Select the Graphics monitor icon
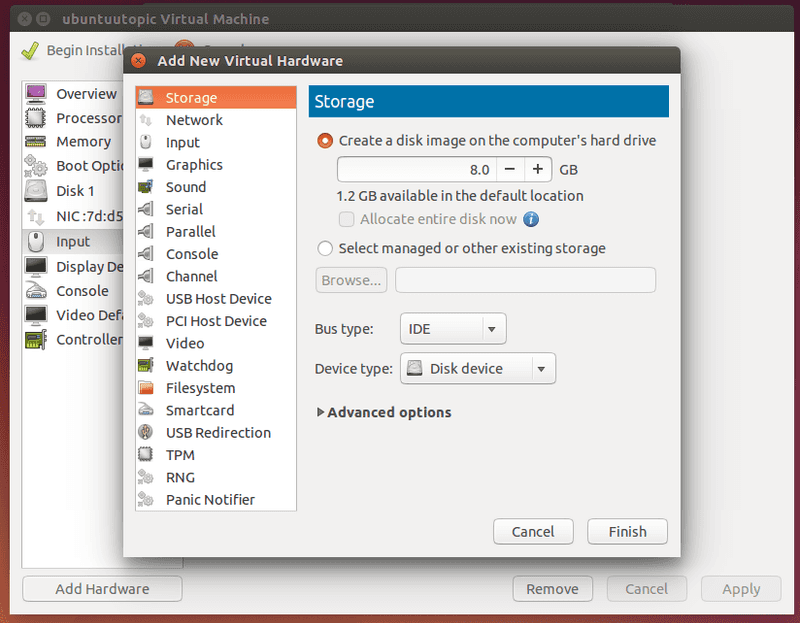The height and width of the screenshot is (623, 800). click(x=146, y=165)
